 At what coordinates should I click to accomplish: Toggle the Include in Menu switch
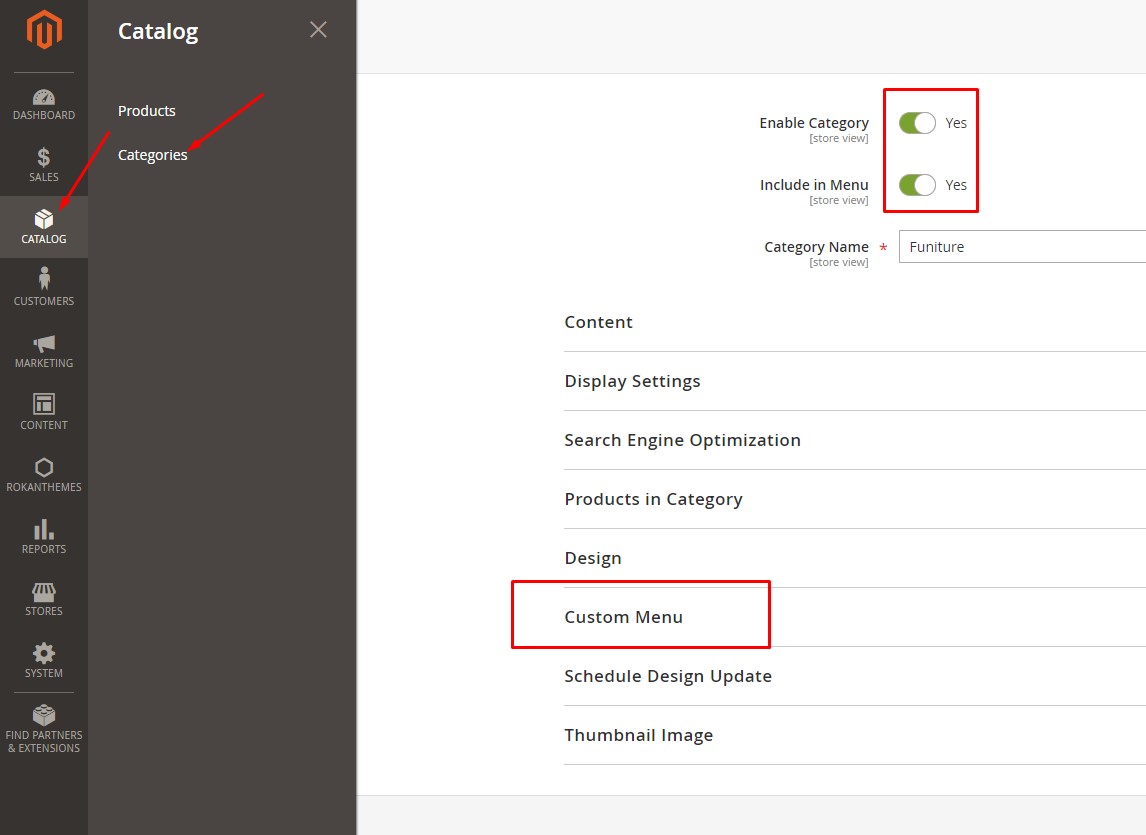pyautogui.click(x=917, y=185)
